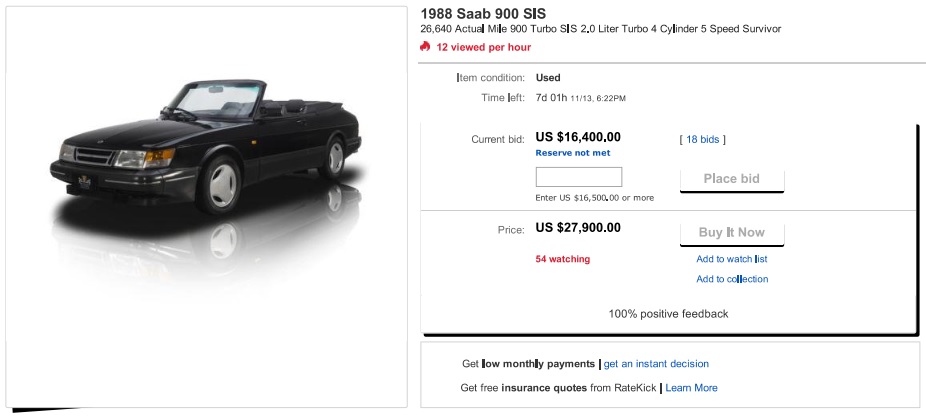The width and height of the screenshot is (926, 417).
Task: Click the 12 viewed per hour text
Action: click(x=483, y=47)
